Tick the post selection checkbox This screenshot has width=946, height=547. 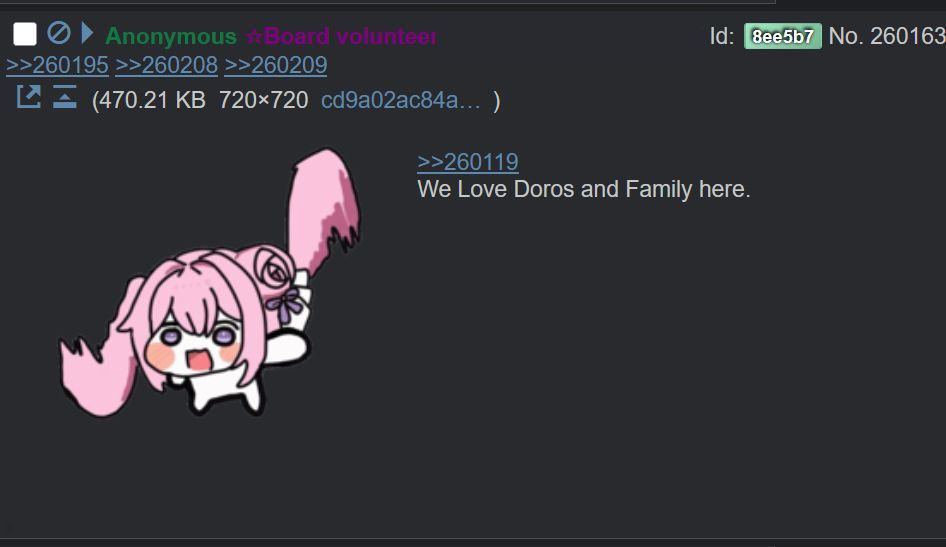coord(25,34)
